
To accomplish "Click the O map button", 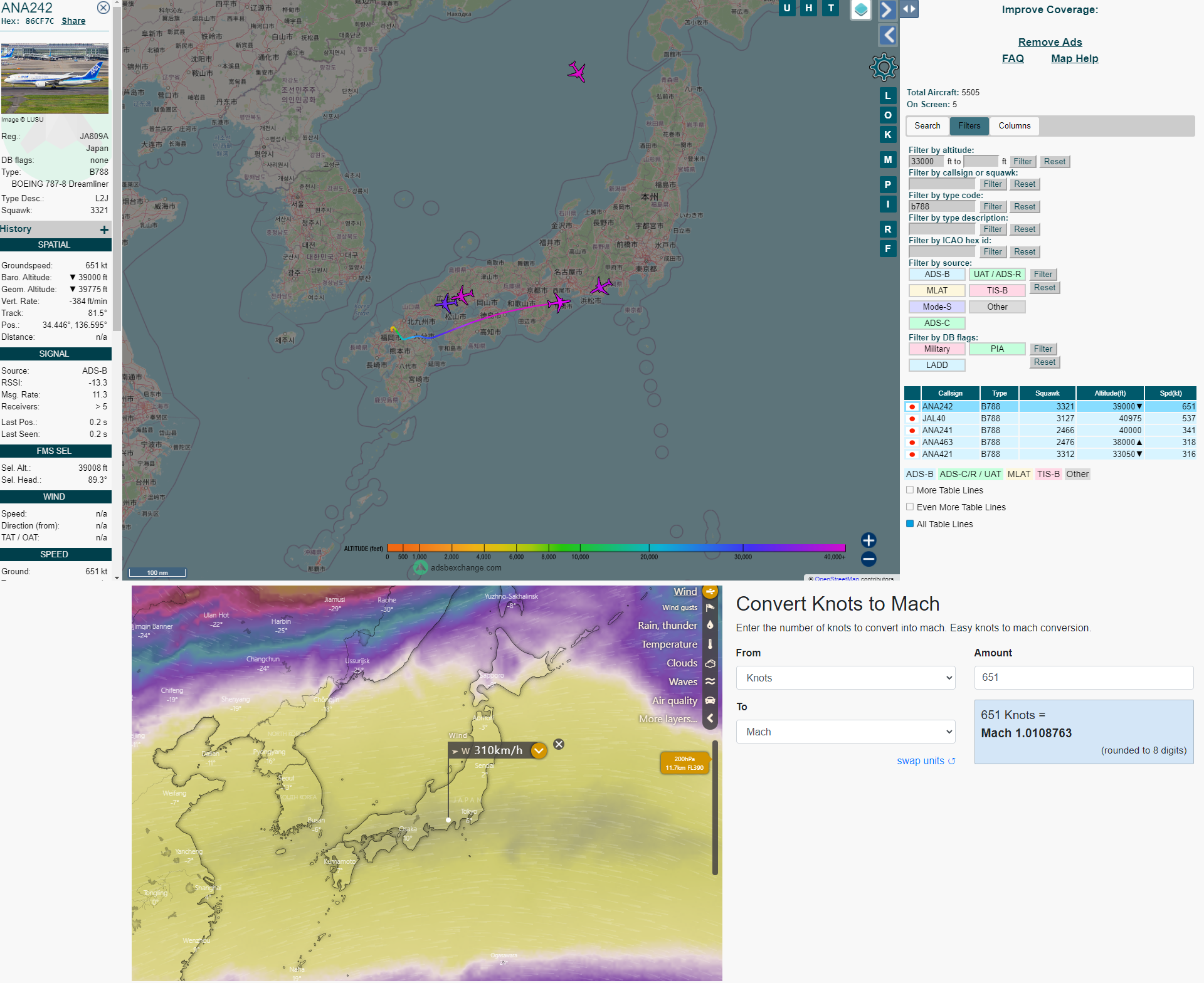I will click(888, 115).
